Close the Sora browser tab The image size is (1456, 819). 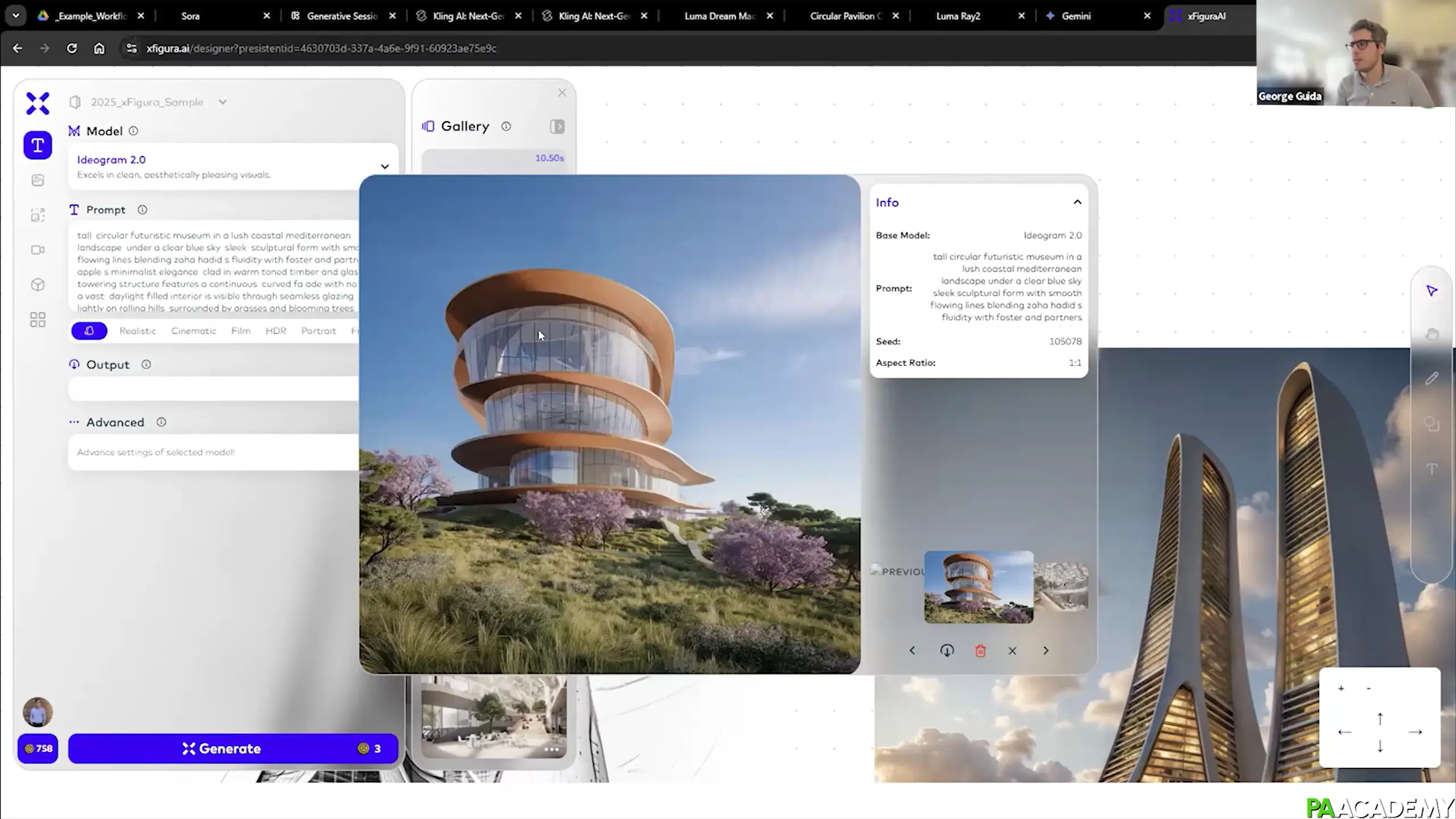266,16
